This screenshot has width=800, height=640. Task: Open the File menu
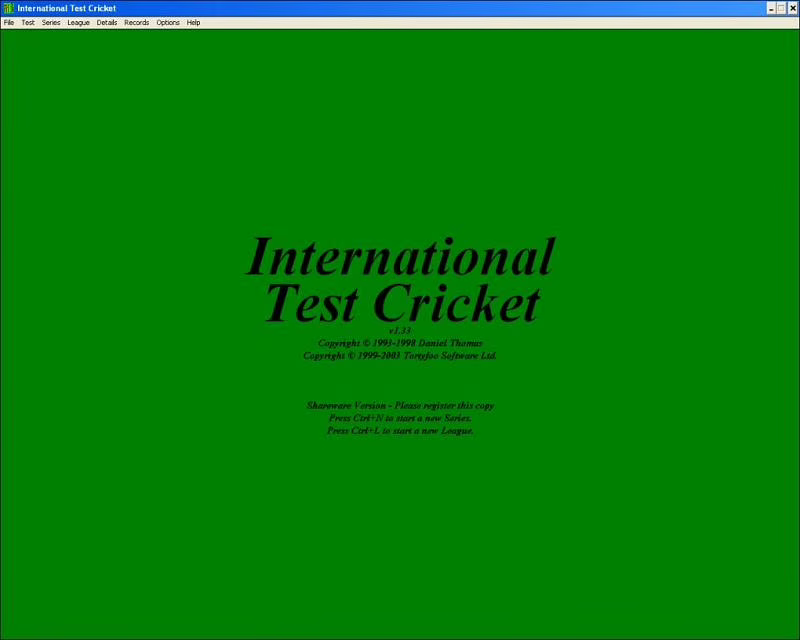click(9, 22)
